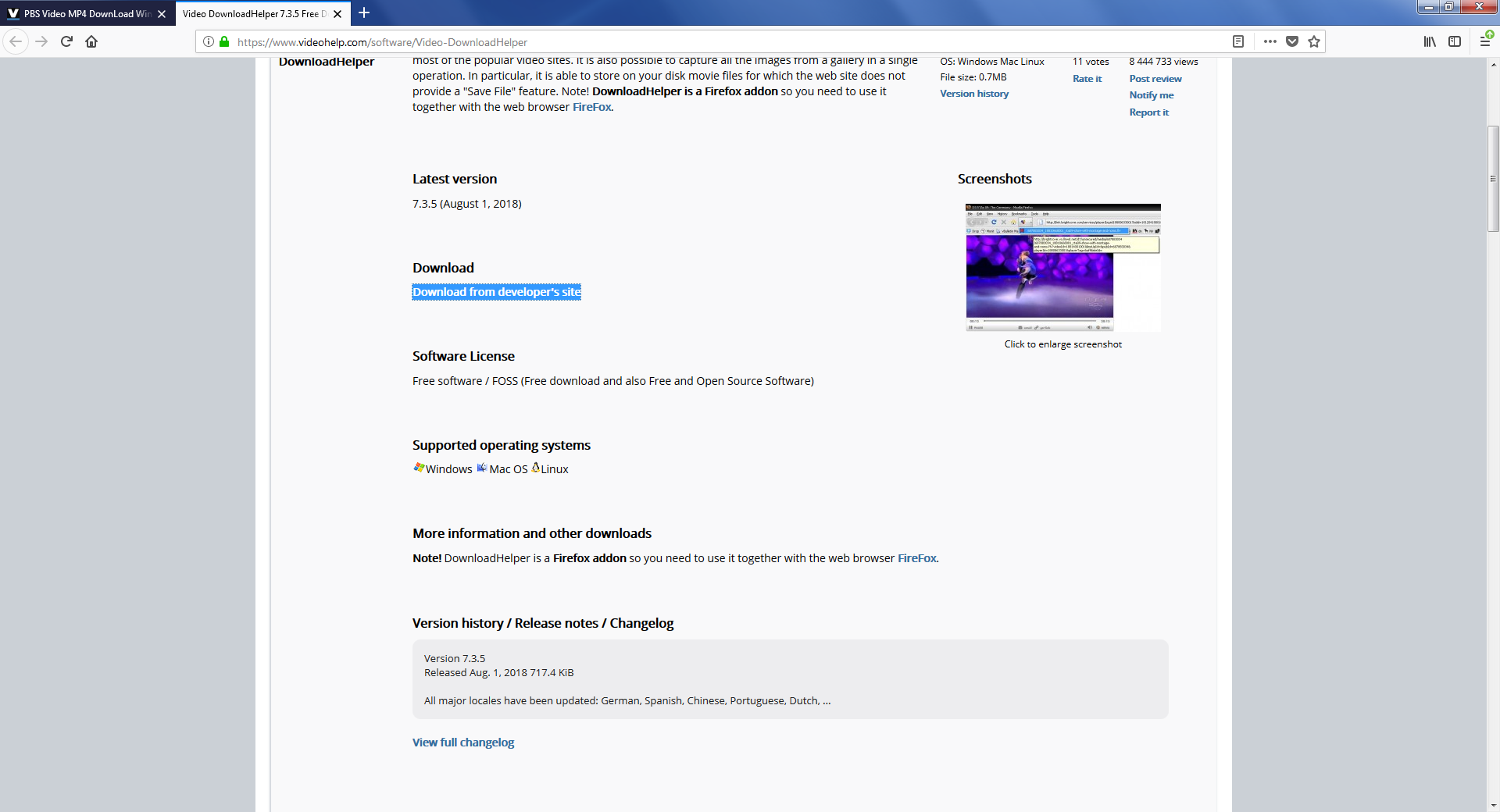1500x812 pixels.
Task: Reload the current page
Action: click(x=66, y=41)
